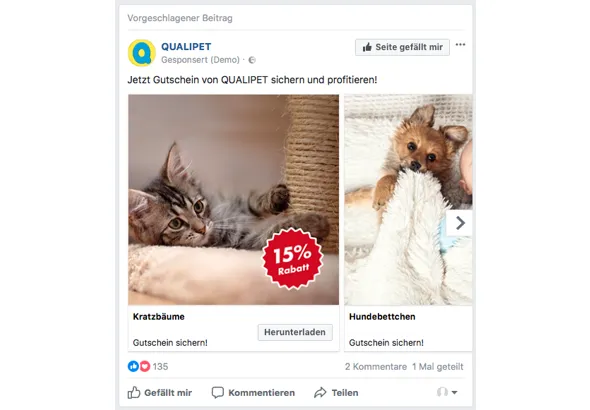
Task: Show the 135 reactions count list
Action: (x=160, y=366)
